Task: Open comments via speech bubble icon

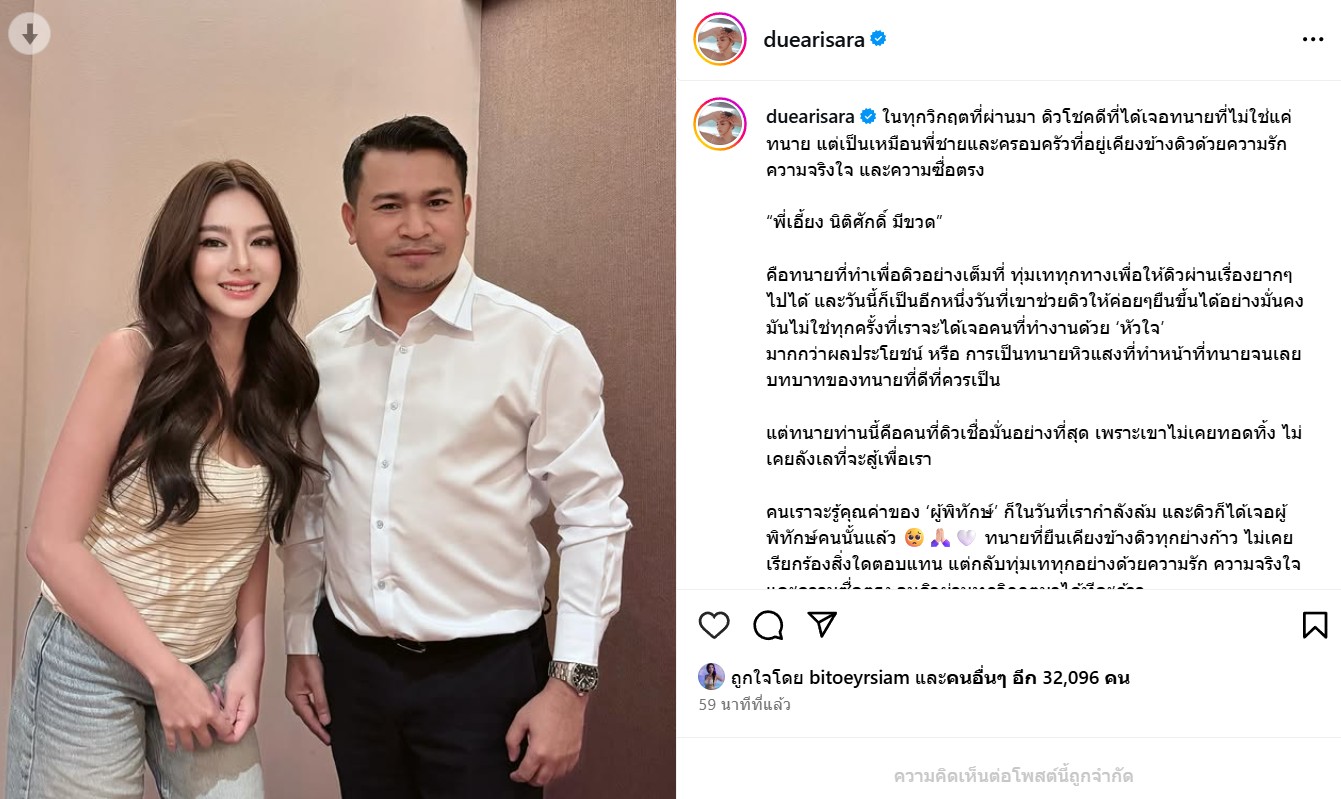Action: click(768, 625)
